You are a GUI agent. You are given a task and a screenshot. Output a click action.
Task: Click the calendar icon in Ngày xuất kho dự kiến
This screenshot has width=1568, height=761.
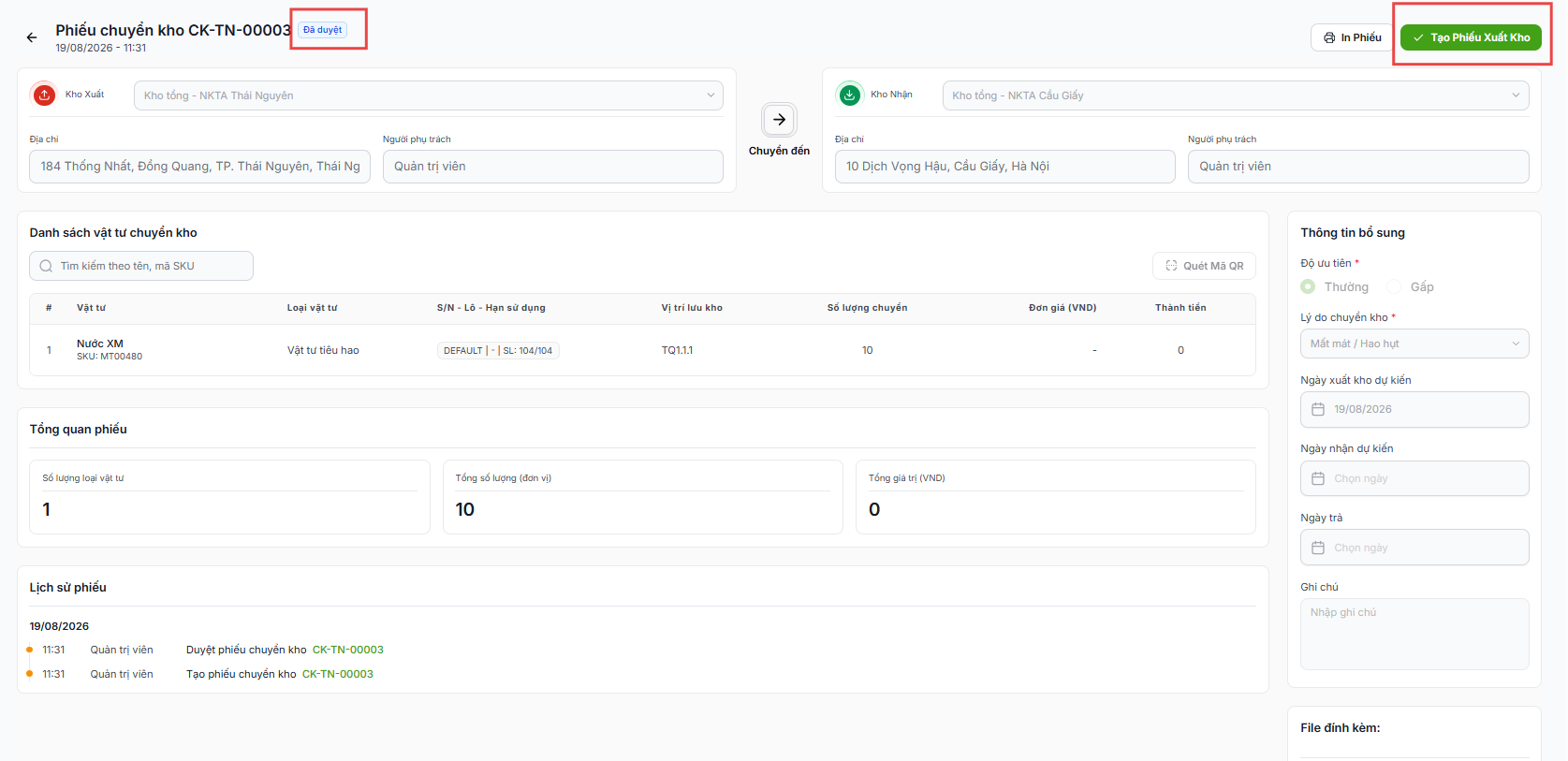(x=1318, y=409)
